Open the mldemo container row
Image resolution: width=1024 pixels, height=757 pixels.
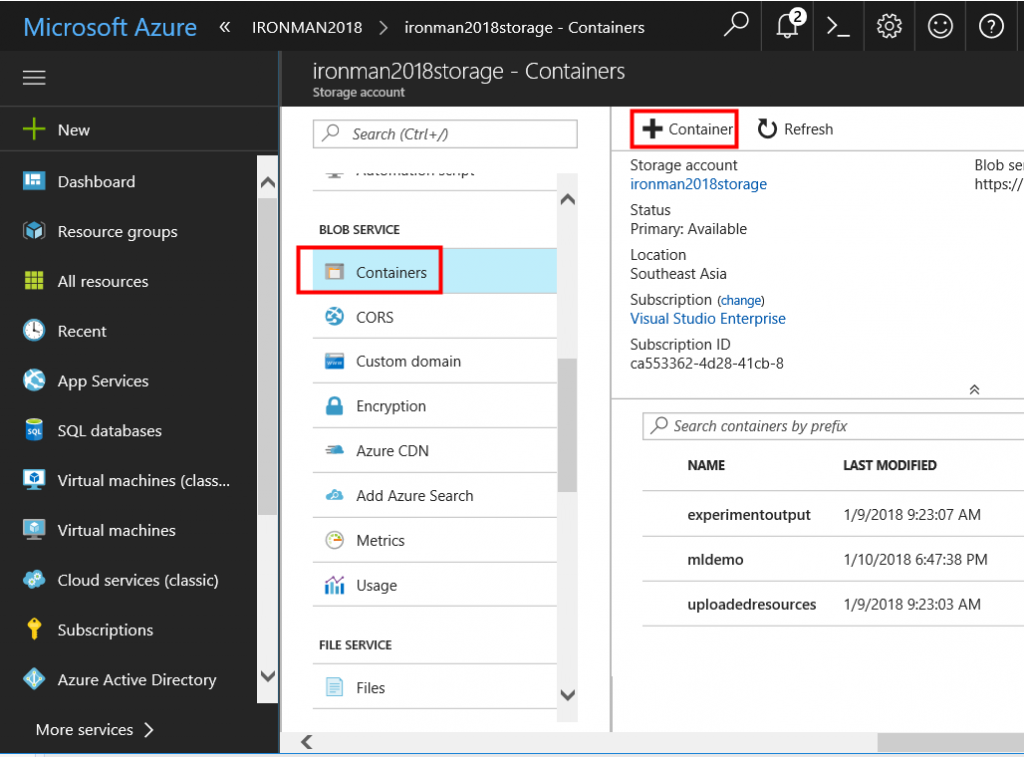pyautogui.click(x=716, y=560)
